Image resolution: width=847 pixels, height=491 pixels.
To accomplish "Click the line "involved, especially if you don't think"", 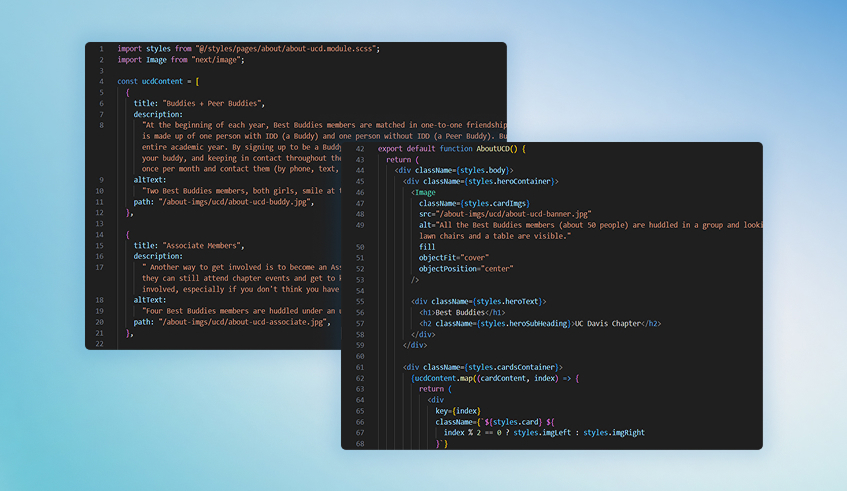I will (x=241, y=290).
